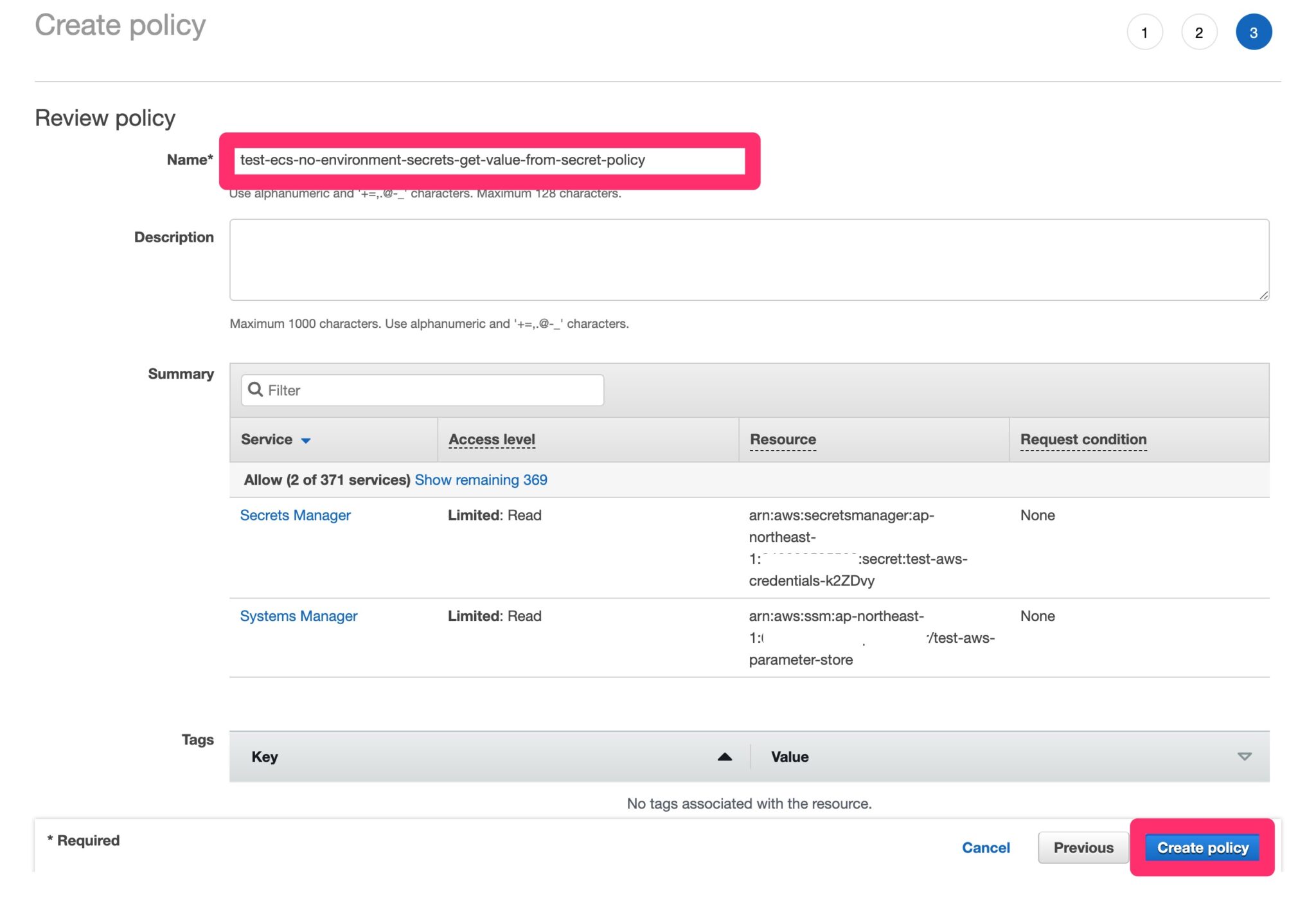Click the Access level column header
The image size is (1316, 898).
(492, 440)
